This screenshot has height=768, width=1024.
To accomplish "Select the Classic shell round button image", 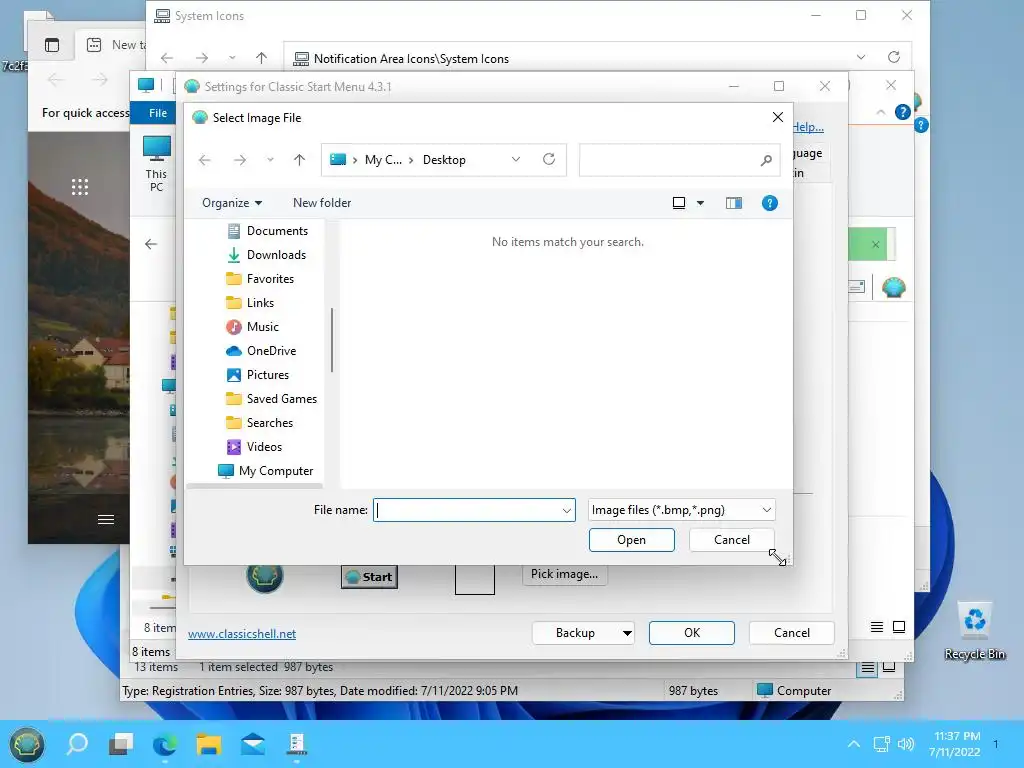I will (x=264, y=577).
